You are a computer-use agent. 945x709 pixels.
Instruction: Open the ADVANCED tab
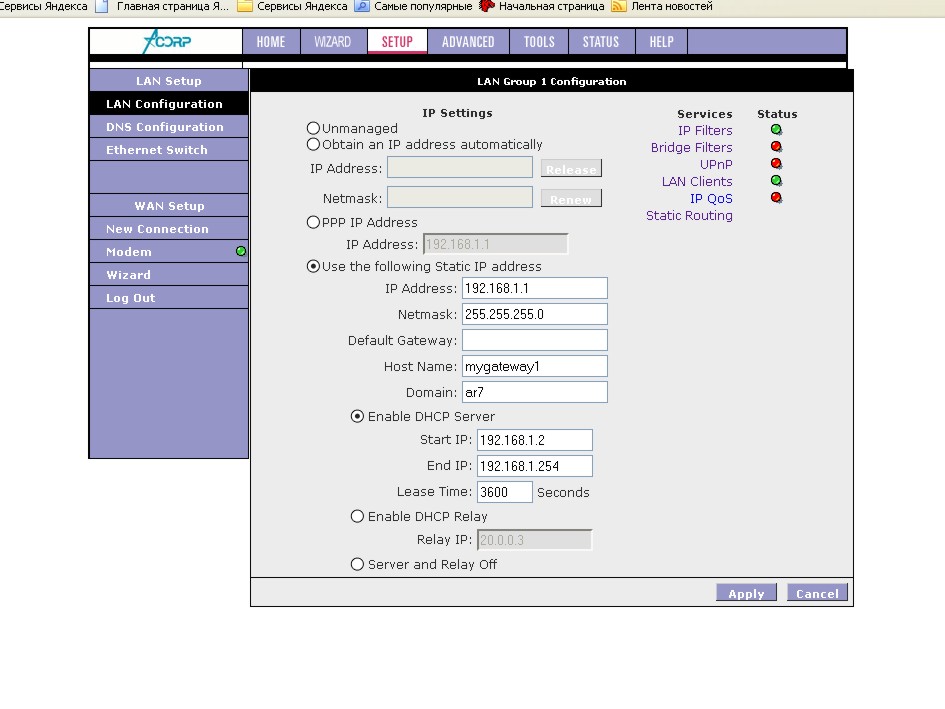(468, 42)
